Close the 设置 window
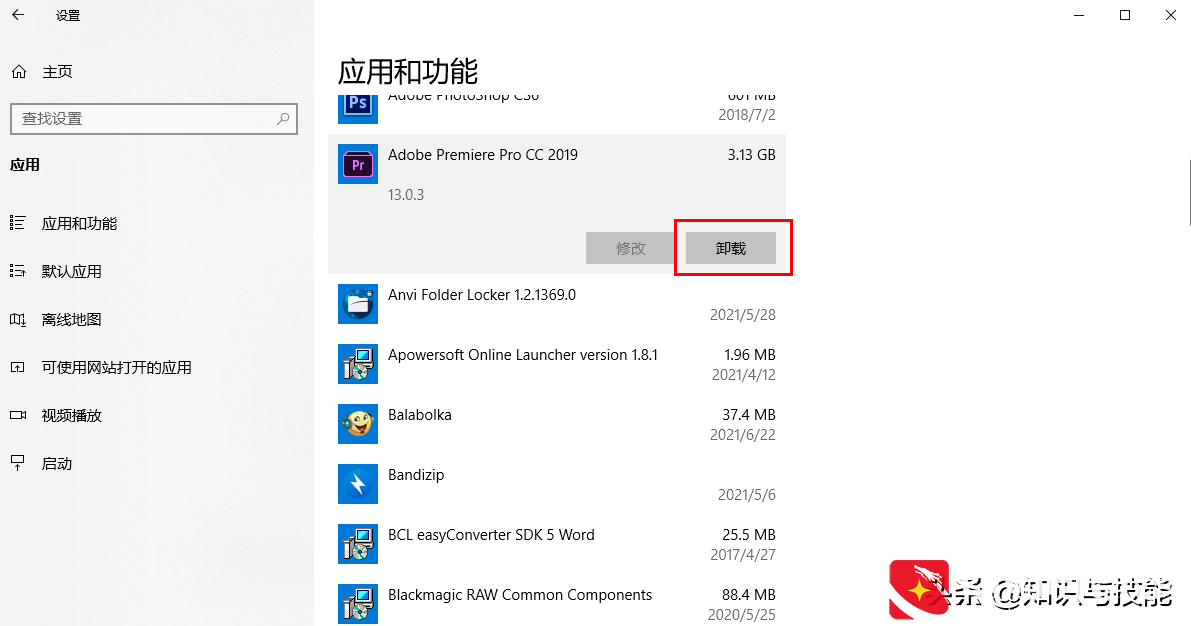This screenshot has width=1191, height=626. pos(1170,15)
